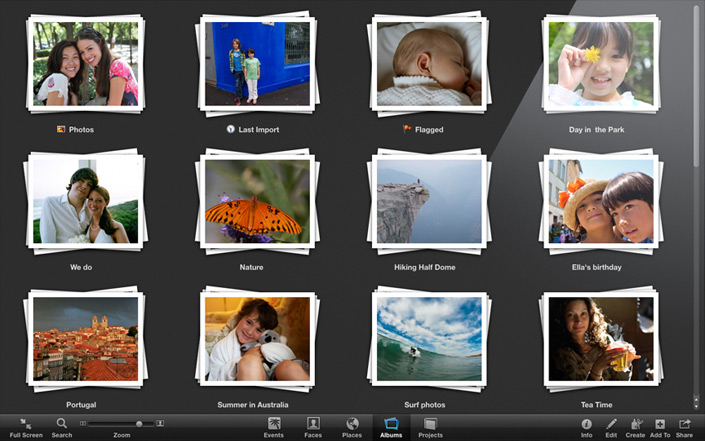Click the 'Portugal' album title
705x441 pixels.
[81, 405]
